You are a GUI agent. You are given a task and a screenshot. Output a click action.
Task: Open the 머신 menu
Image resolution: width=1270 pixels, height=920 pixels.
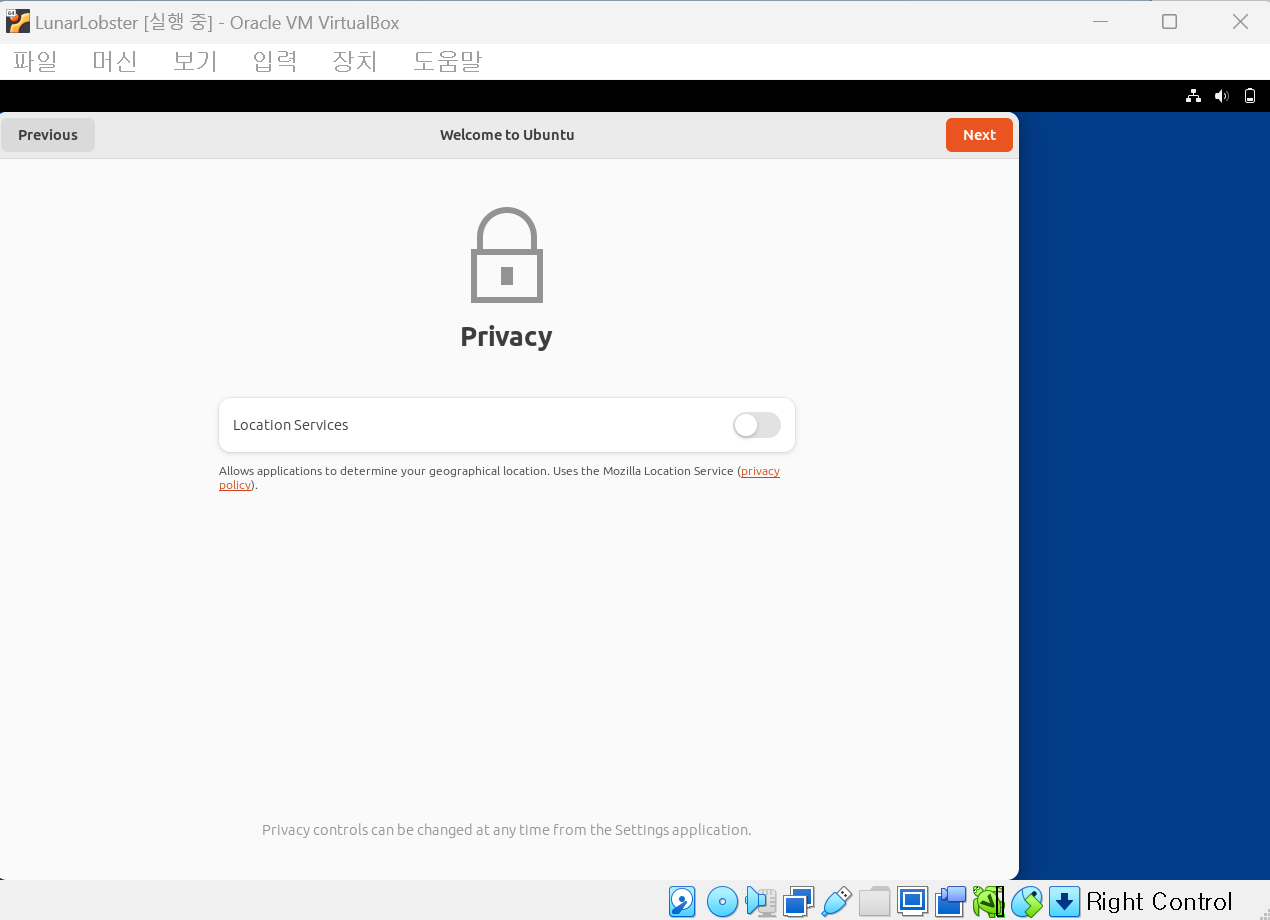click(115, 62)
